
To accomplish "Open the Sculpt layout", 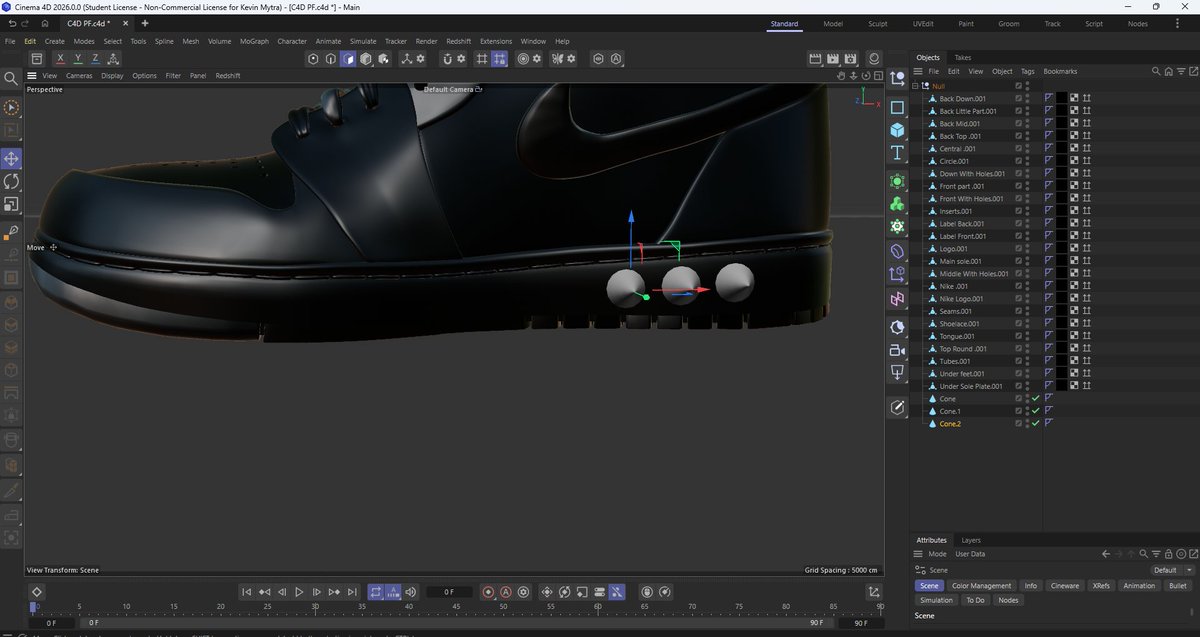I will [877, 23].
